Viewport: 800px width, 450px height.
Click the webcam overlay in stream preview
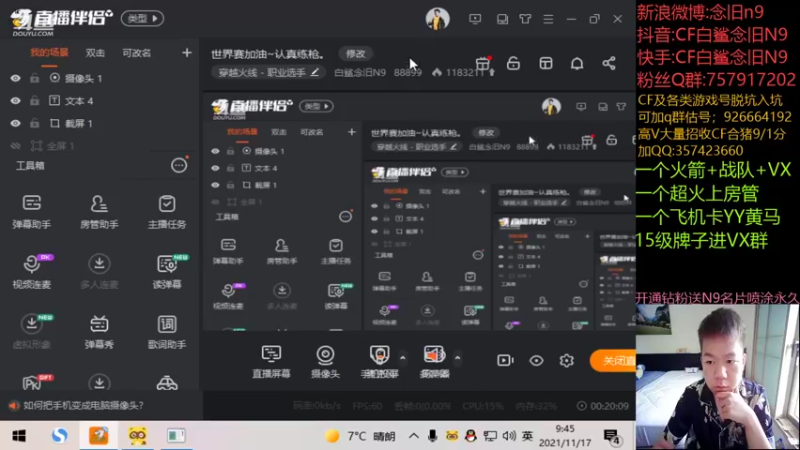pyautogui.click(x=717, y=377)
